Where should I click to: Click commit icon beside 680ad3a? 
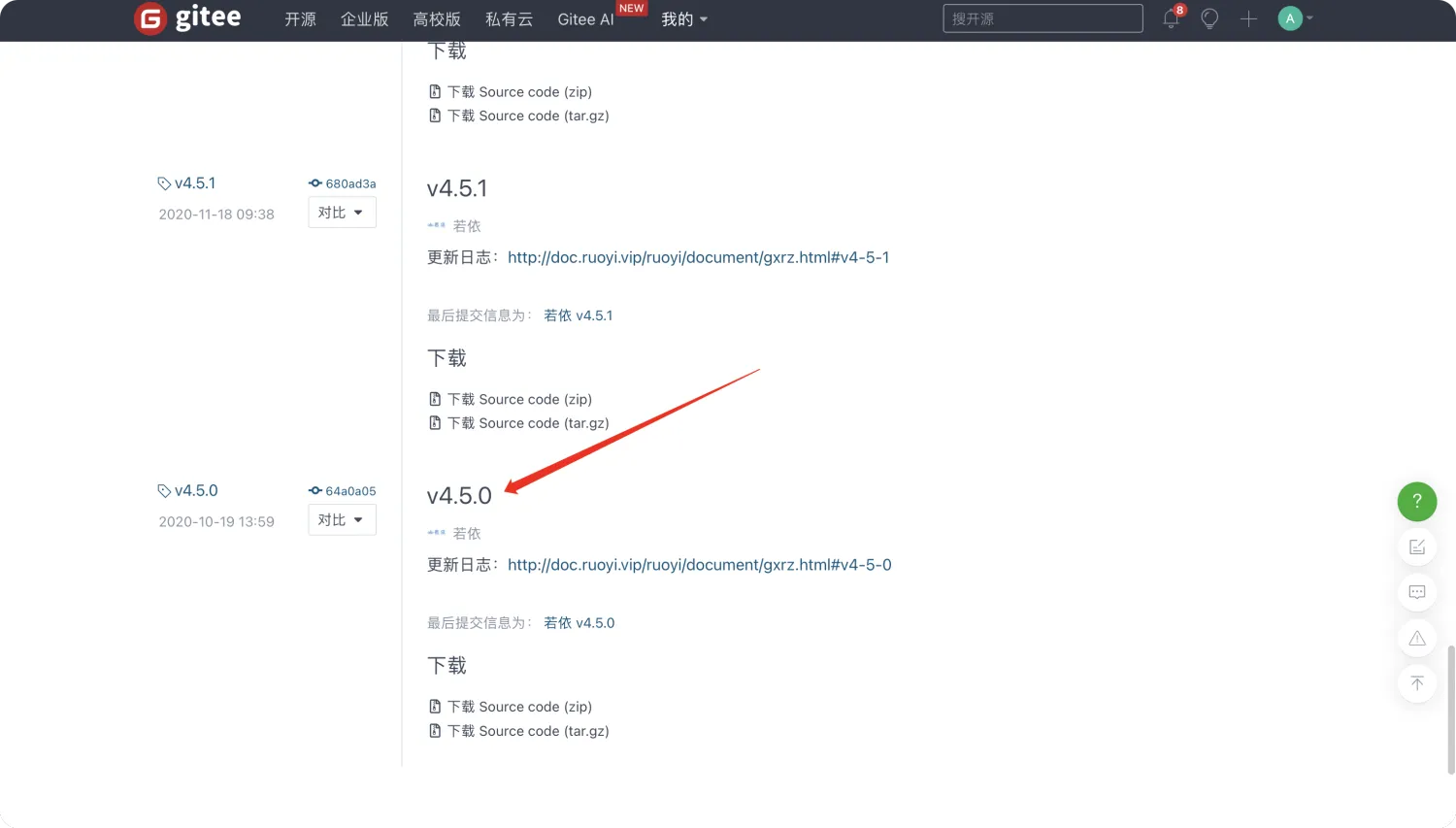(x=315, y=183)
